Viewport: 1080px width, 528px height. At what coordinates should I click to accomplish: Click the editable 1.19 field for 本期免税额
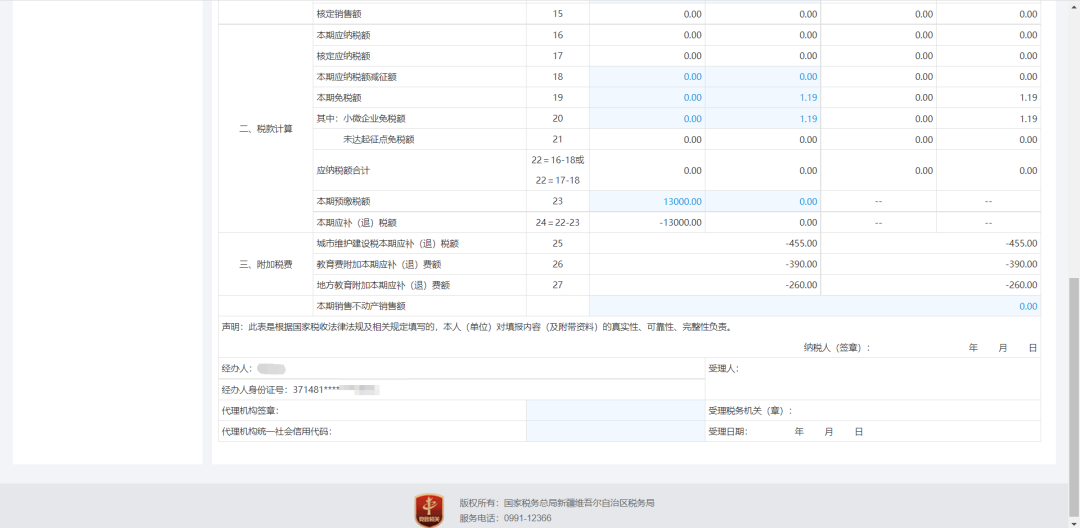pyautogui.click(x=763, y=98)
